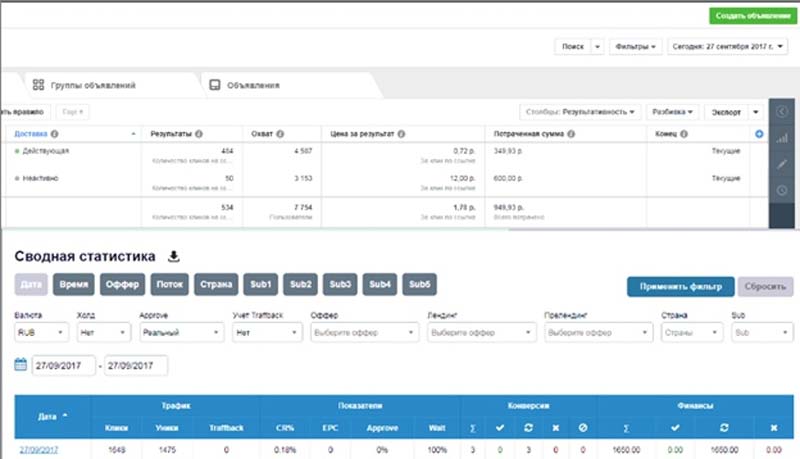Click the horizontal scrollbar under ads table
The height and width of the screenshot is (459, 800).
click(x=638, y=229)
